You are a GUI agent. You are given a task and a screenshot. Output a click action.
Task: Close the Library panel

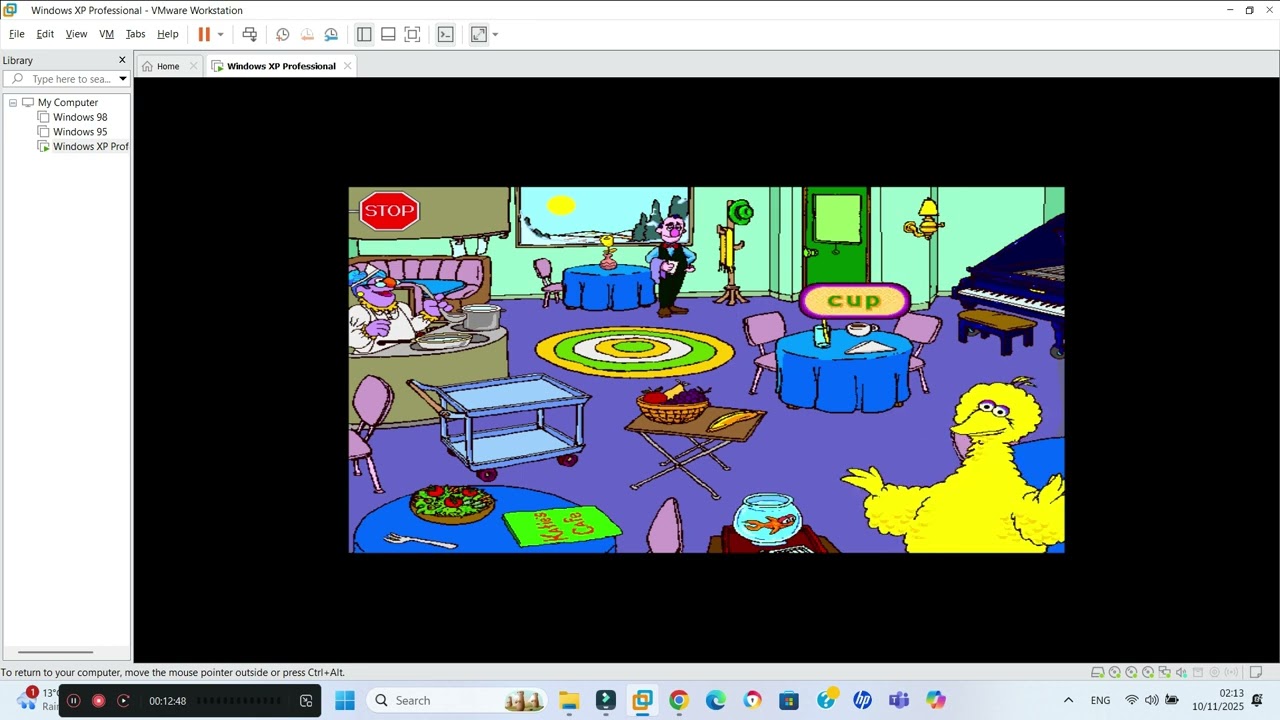(x=122, y=60)
